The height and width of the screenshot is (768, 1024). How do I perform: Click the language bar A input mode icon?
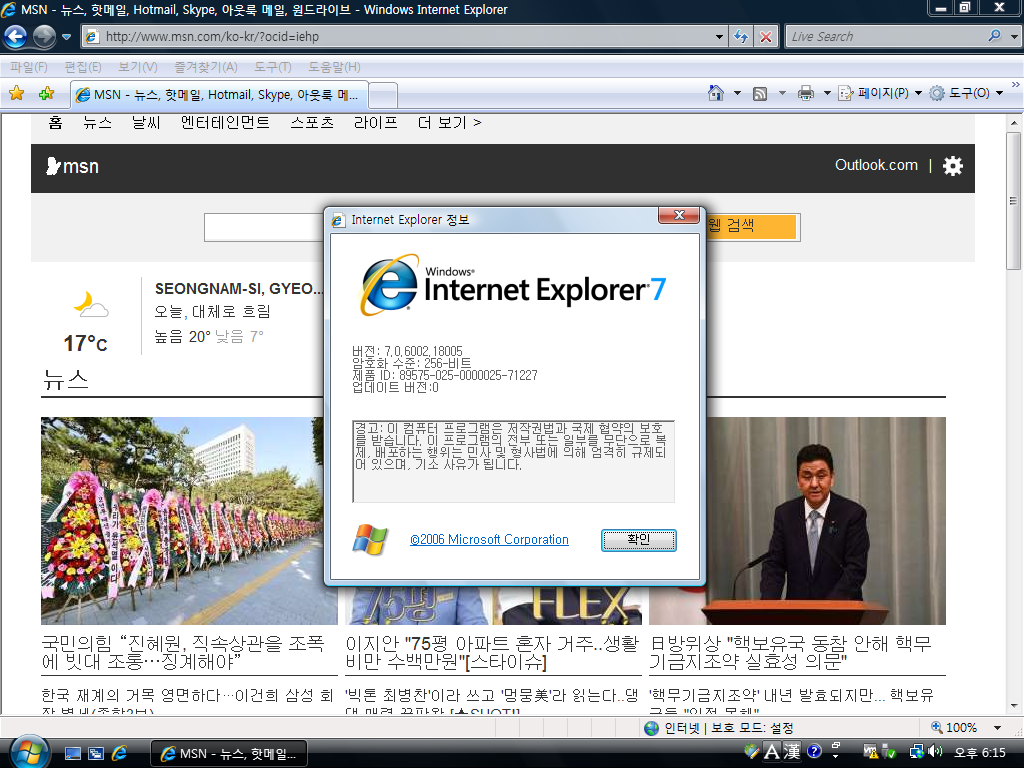pos(772,752)
